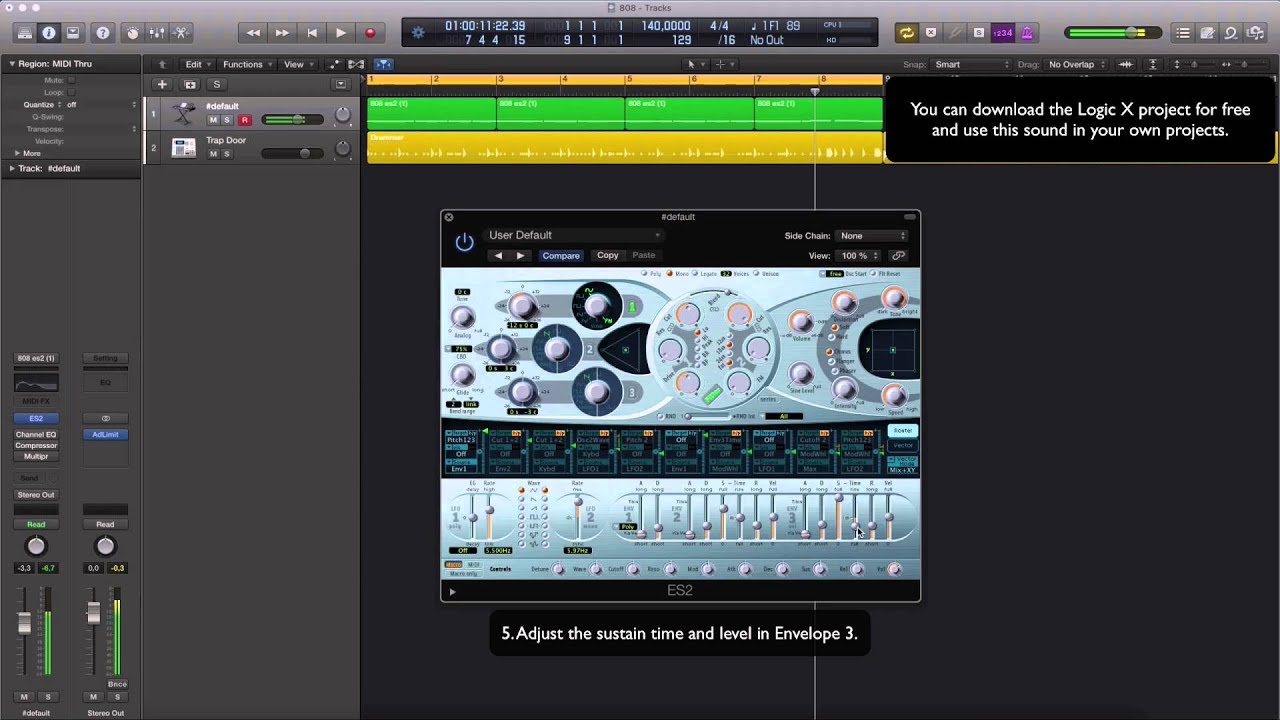Open LCD display gear settings
This screenshot has height=720, width=1280.
418,33
